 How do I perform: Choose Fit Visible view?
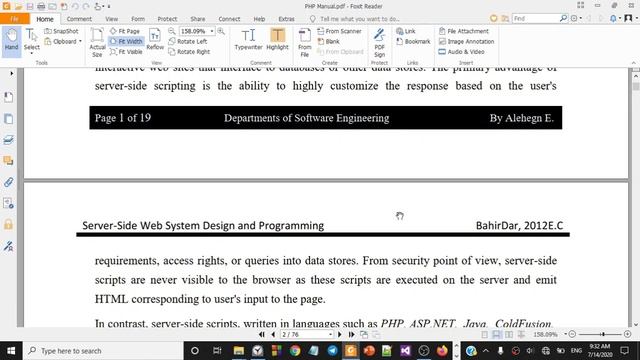click(x=126, y=52)
